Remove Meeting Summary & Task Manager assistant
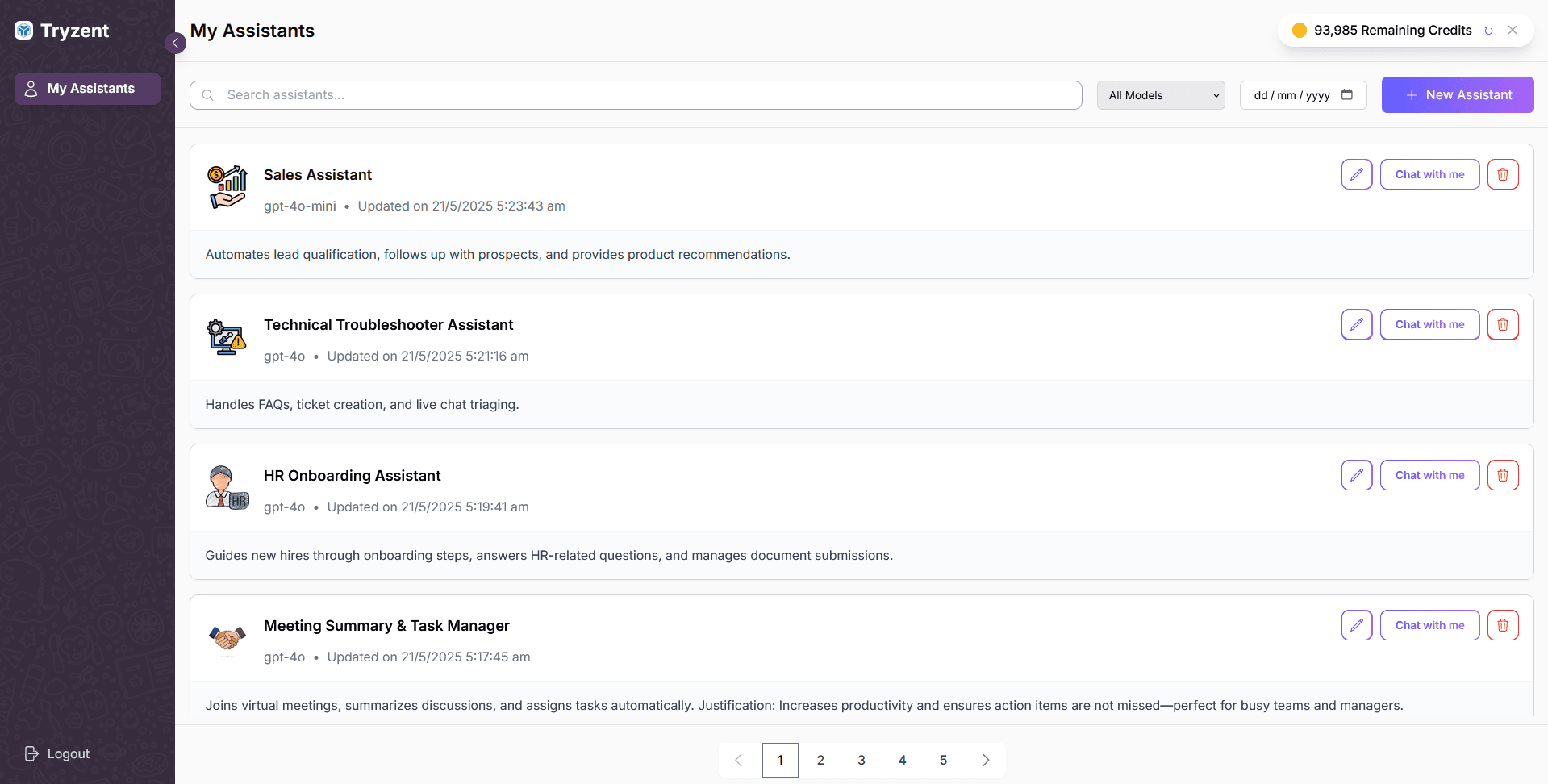Image resolution: width=1548 pixels, height=784 pixels. (x=1502, y=625)
